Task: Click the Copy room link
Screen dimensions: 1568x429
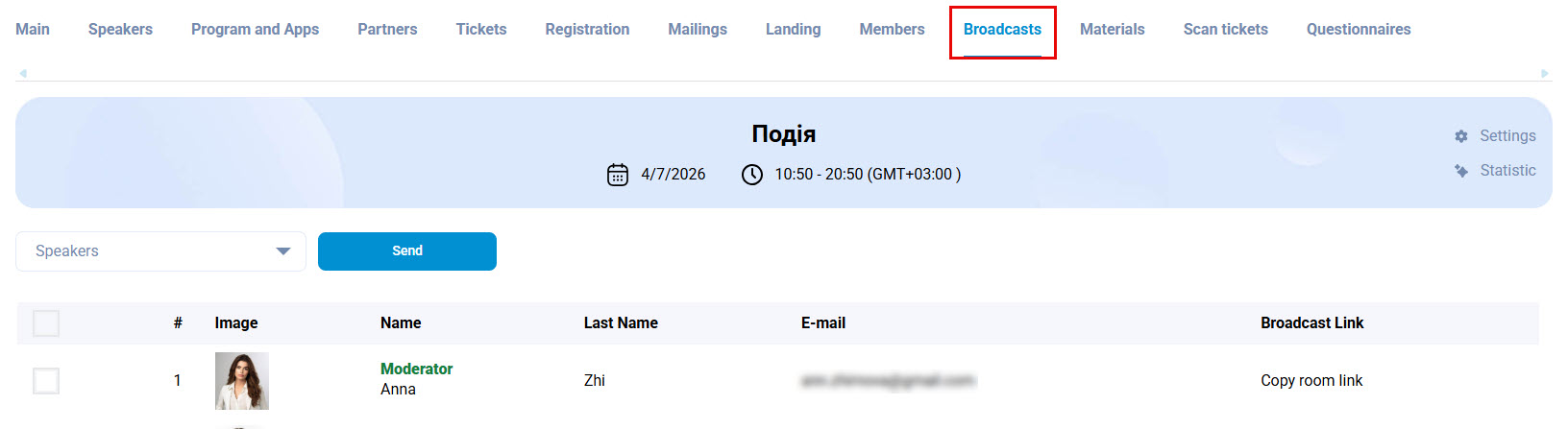Action: (x=1311, y=381)
